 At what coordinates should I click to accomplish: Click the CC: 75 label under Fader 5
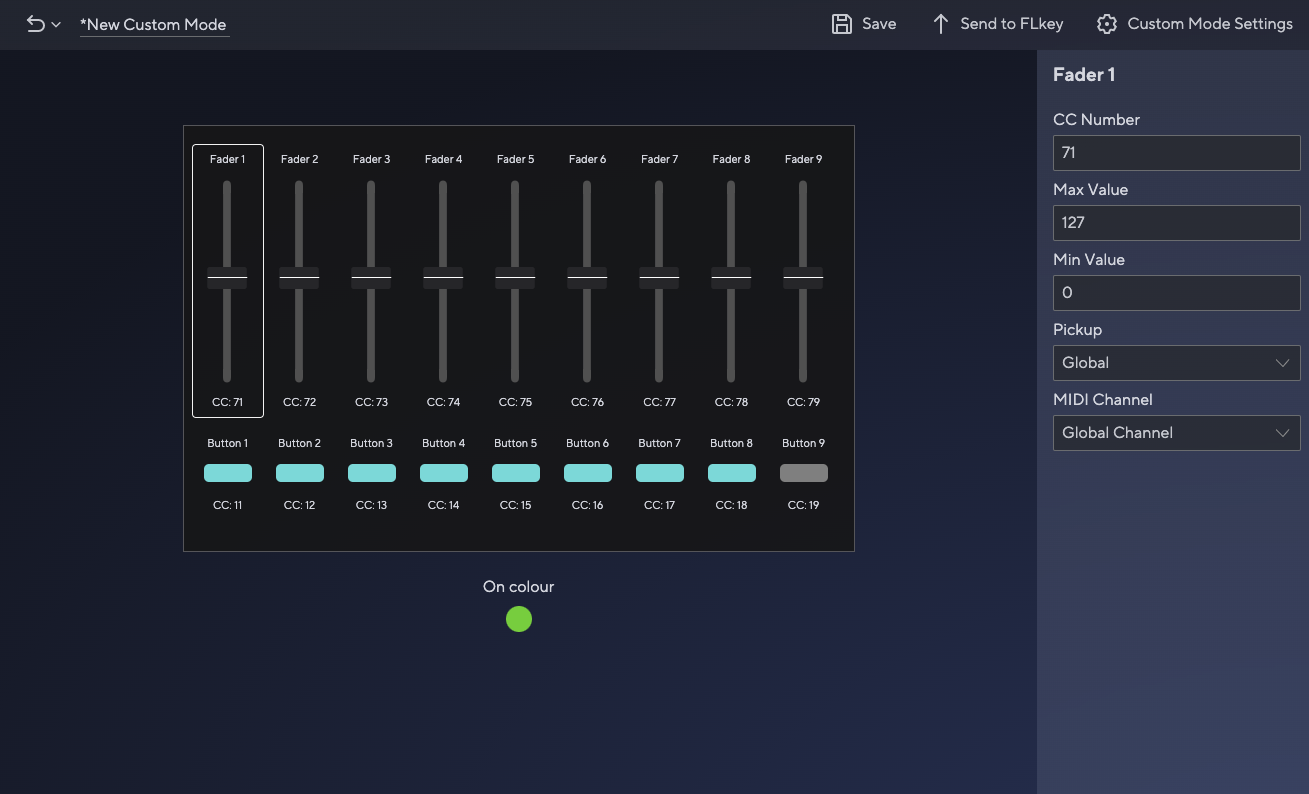tap(516, 402)
